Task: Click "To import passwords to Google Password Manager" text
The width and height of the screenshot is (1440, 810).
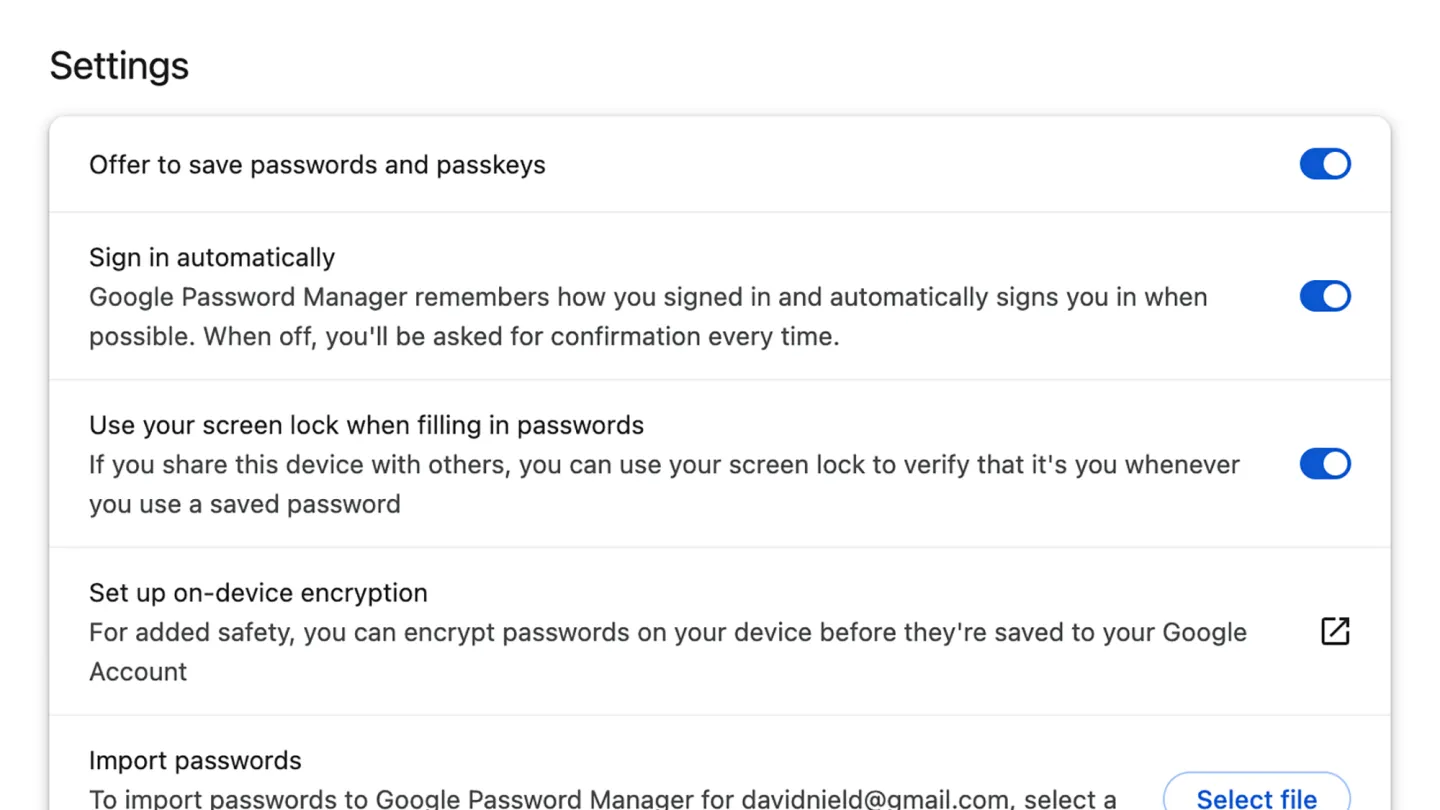Action: click(x=391, y=799)
